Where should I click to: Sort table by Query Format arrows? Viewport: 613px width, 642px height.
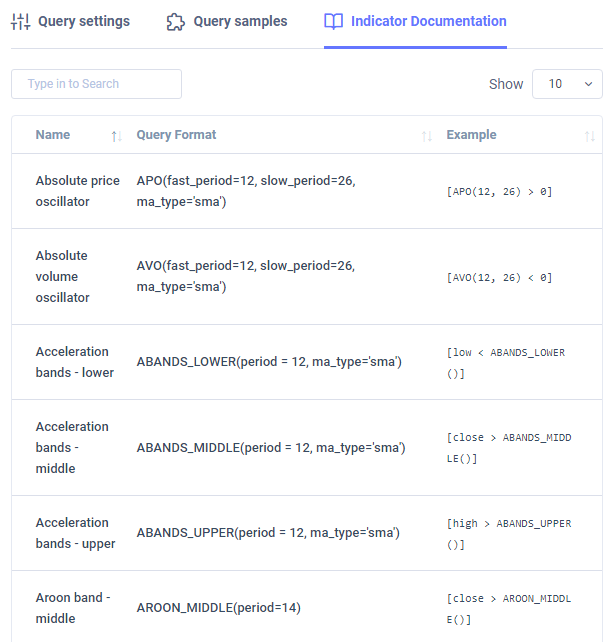click(427, 136)
